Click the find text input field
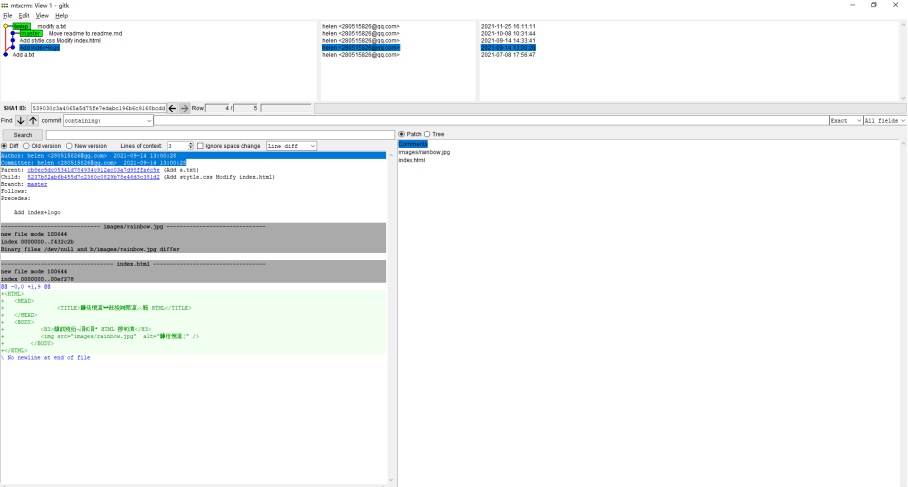Image resolution: width=908 pixels, height=487 pixels. coord(491,120)
